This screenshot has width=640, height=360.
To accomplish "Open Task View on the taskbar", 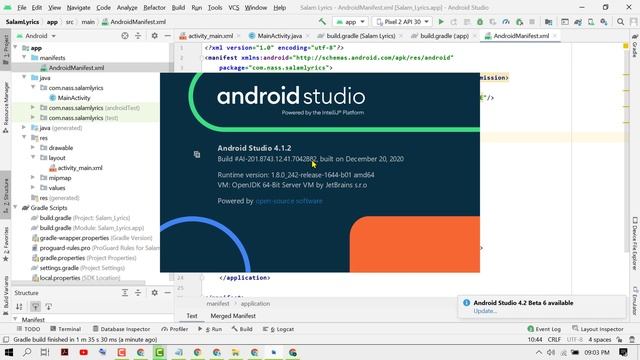I will 45,352.
